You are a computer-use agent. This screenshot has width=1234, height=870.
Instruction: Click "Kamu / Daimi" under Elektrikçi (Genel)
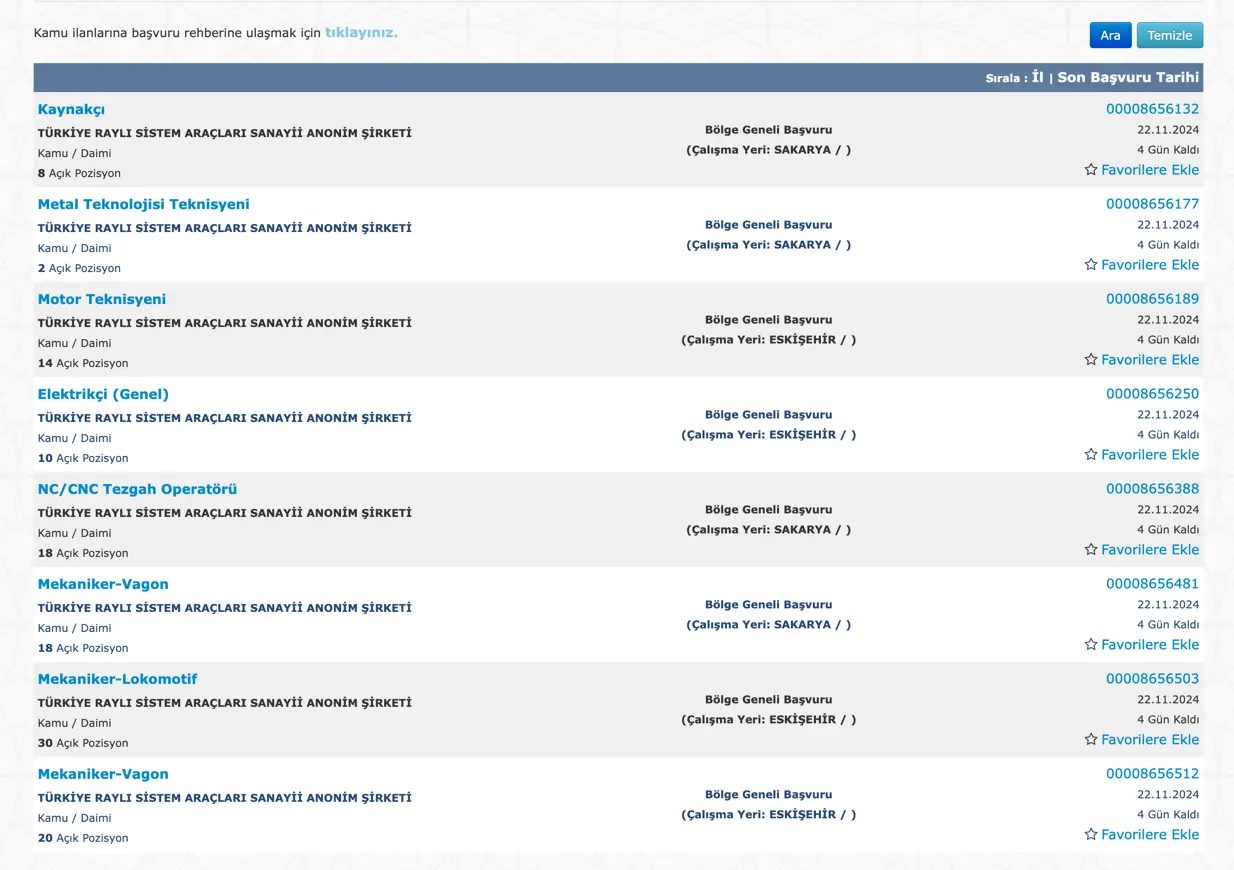pyautogui.click(x=75, y=438)
